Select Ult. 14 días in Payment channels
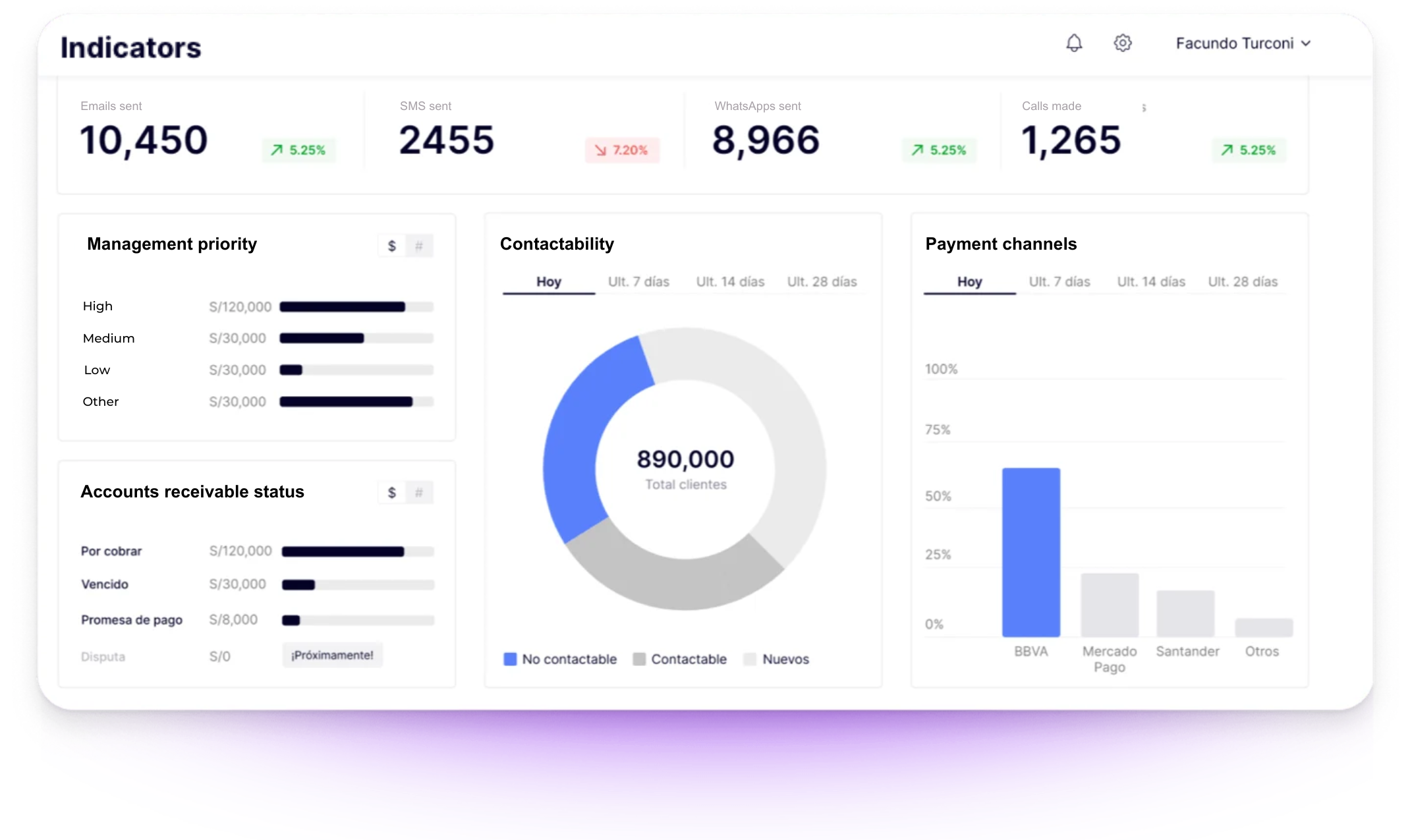Image resolution: width=1410 pixels, height=840 pixels. coord(1151,282)
